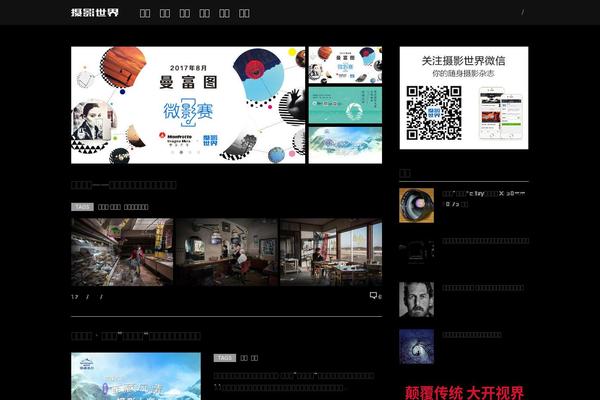The image size is (600, 400).
Task: Click the TAGS label of the second article
Action: [x=225, y=357]
